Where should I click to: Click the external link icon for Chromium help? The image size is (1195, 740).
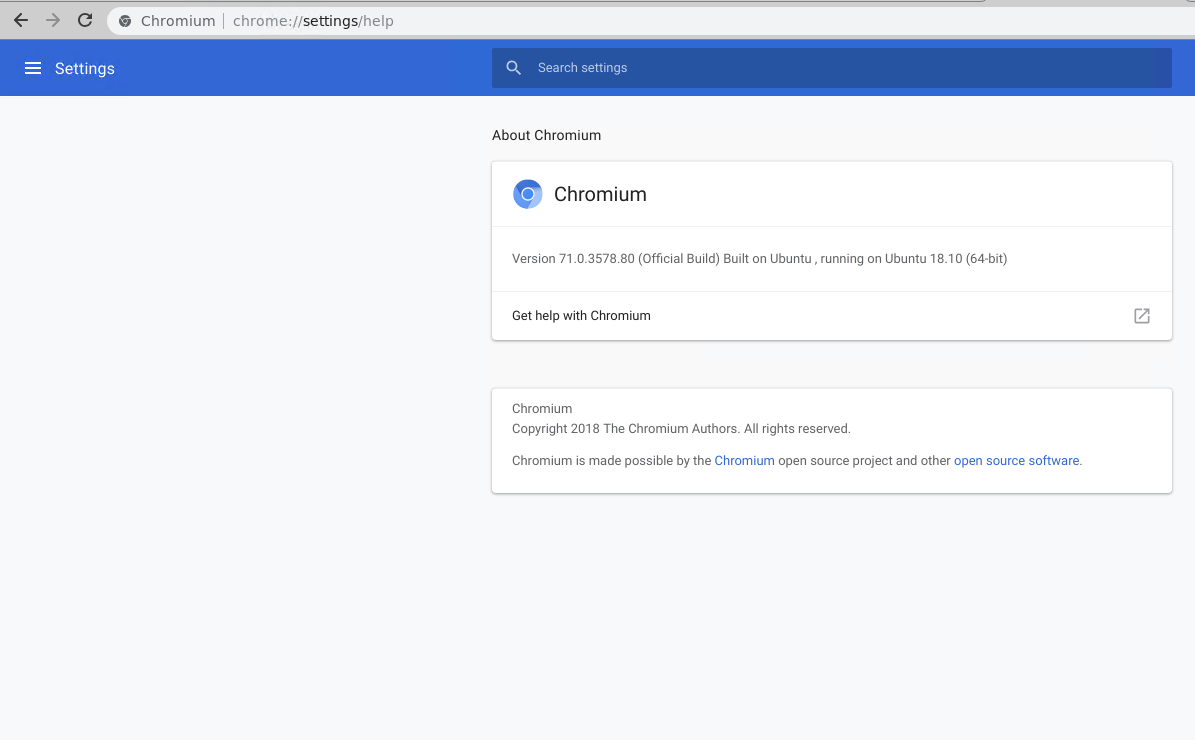click(x=1142, y=316)
